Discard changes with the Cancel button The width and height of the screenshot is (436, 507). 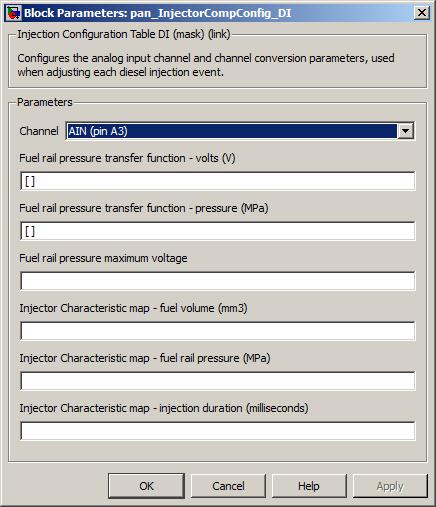pyautogui.click(x=228, y=486)
